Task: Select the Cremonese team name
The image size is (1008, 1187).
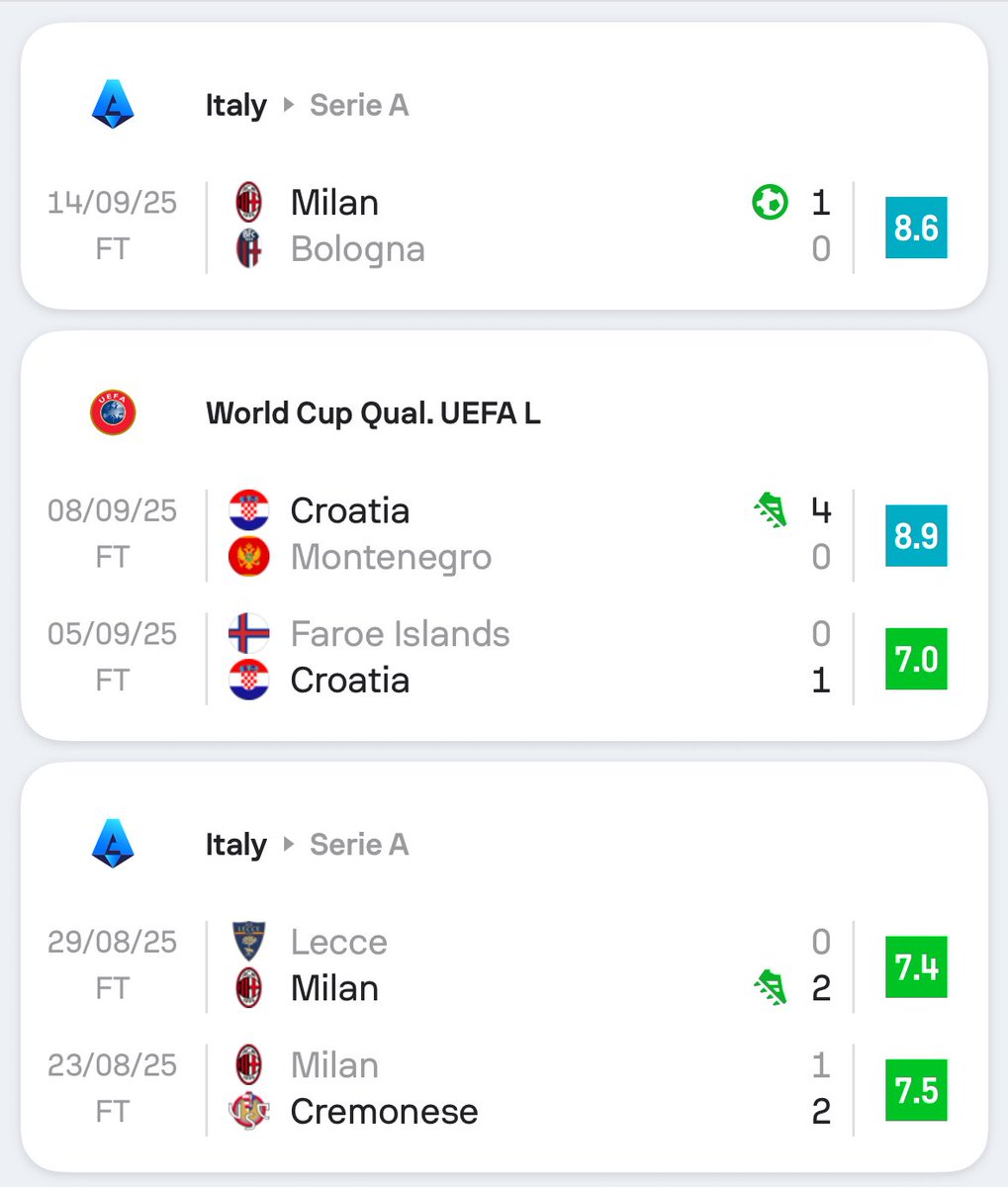Action: (x=384, y=1112)
